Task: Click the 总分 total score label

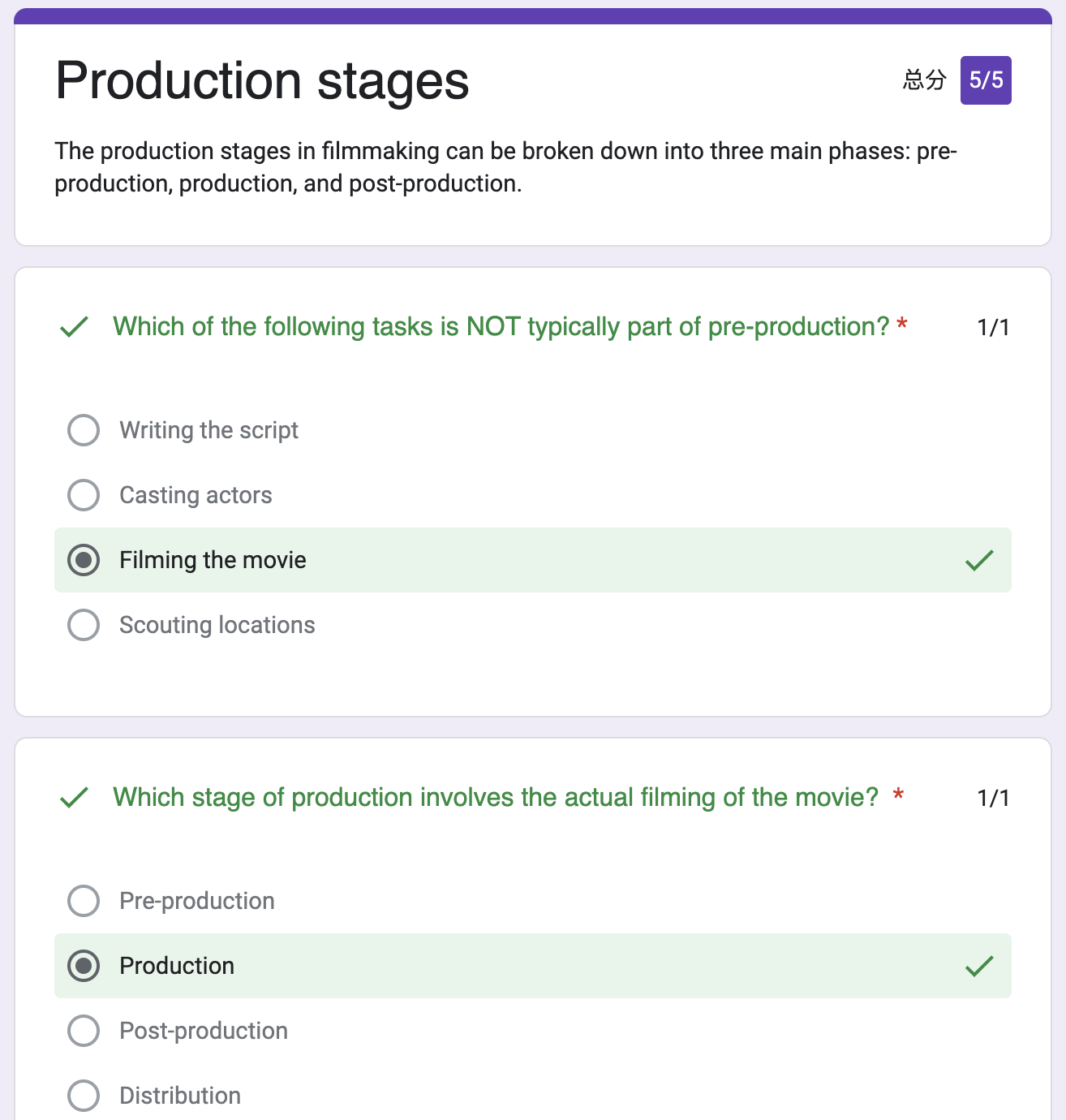Action: tap(925, 80)
